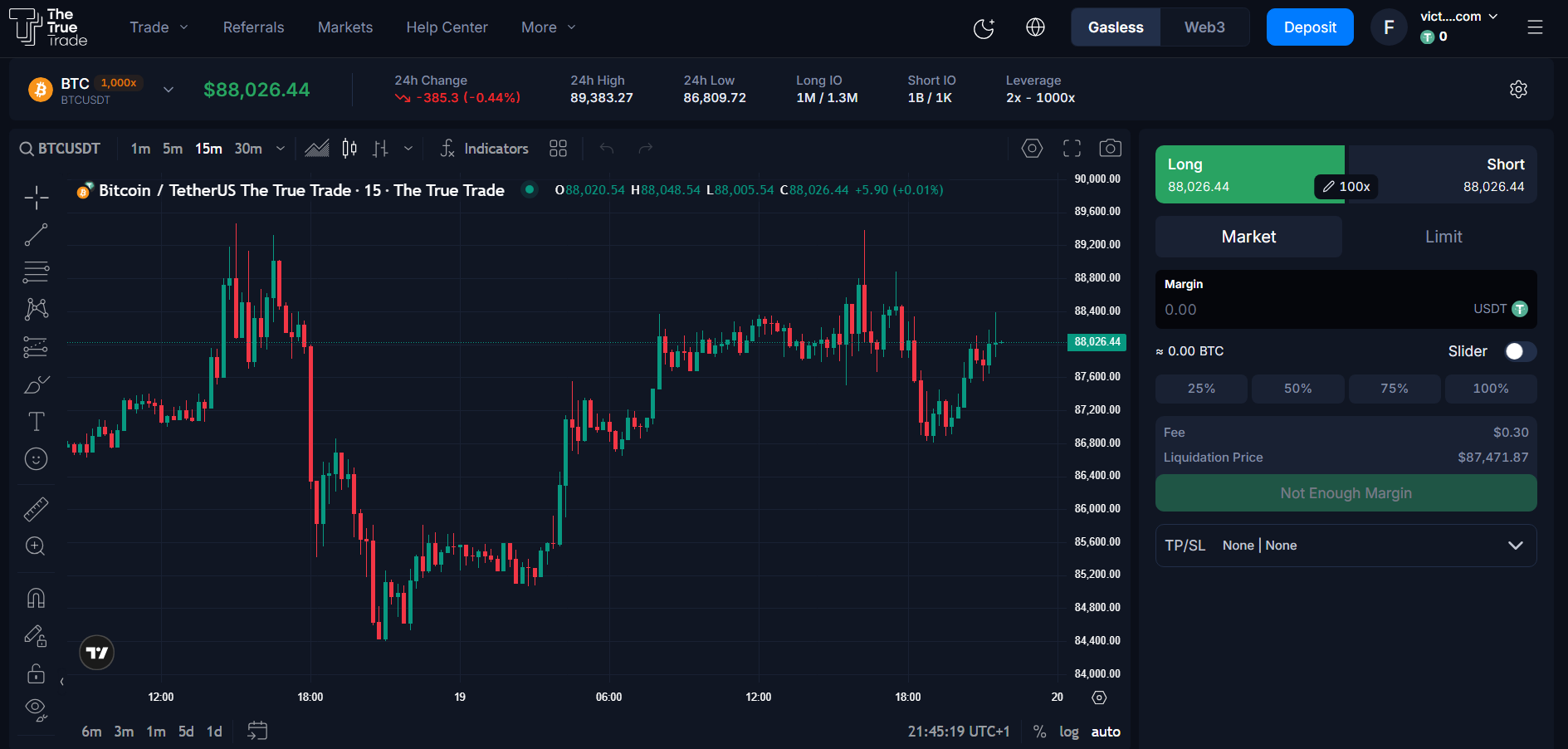Toggle magnet mode on chart
The height and width of the screenshot is (749, 1568).
(36, 598)
